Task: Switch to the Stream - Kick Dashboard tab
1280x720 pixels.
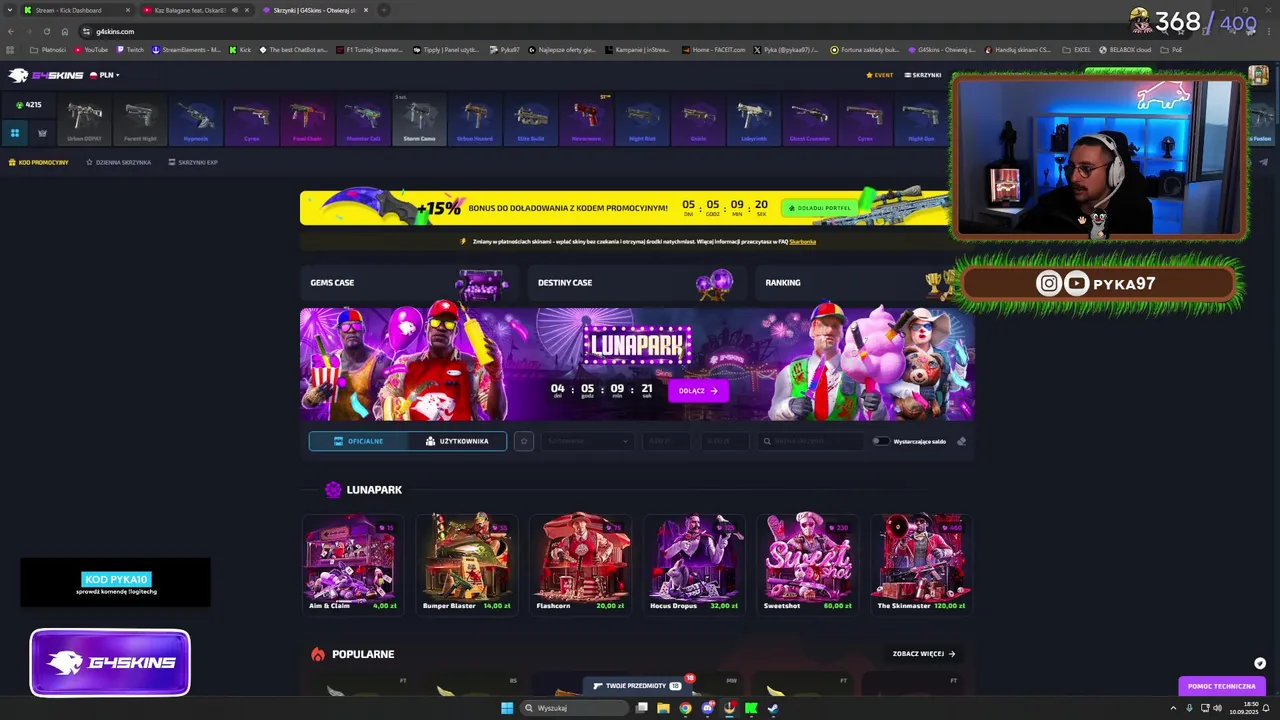Action: point(76,10)
